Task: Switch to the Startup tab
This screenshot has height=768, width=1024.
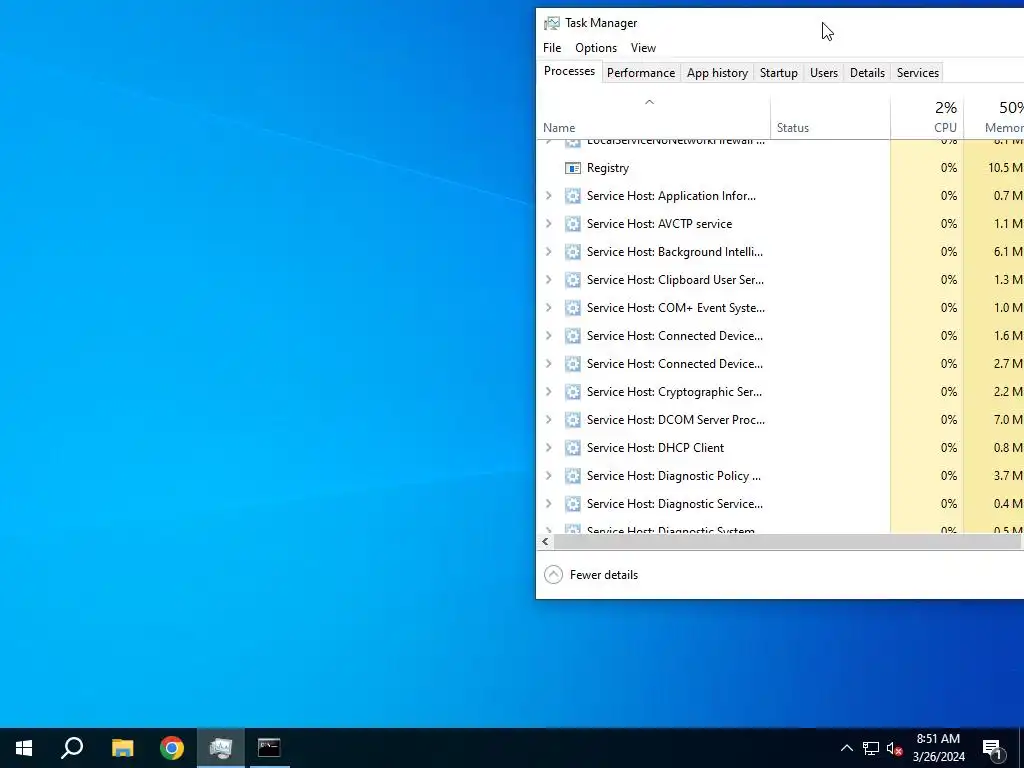Action: [x=778, y=72]
